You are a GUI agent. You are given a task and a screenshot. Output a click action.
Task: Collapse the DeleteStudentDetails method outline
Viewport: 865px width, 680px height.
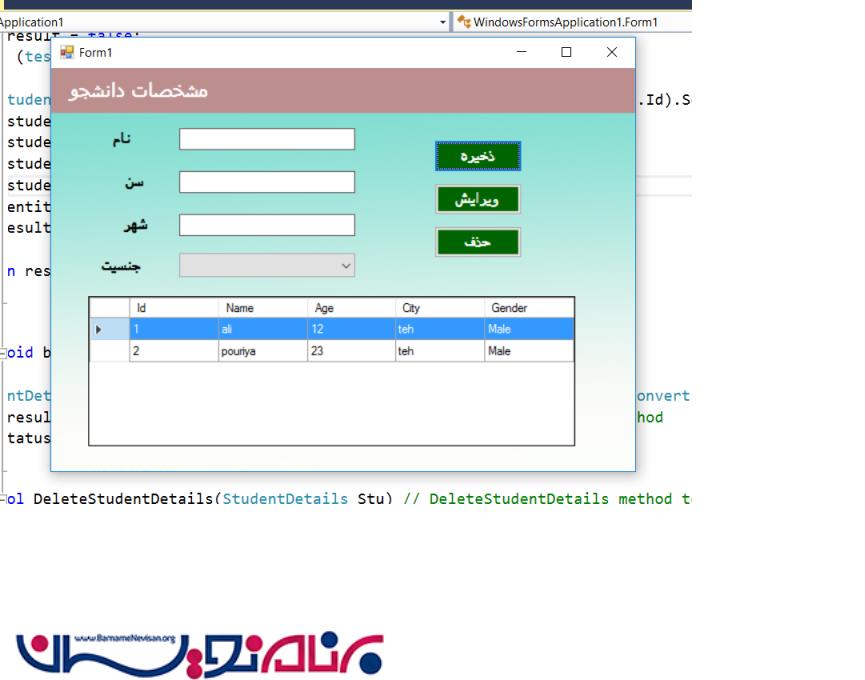(4, 498)
